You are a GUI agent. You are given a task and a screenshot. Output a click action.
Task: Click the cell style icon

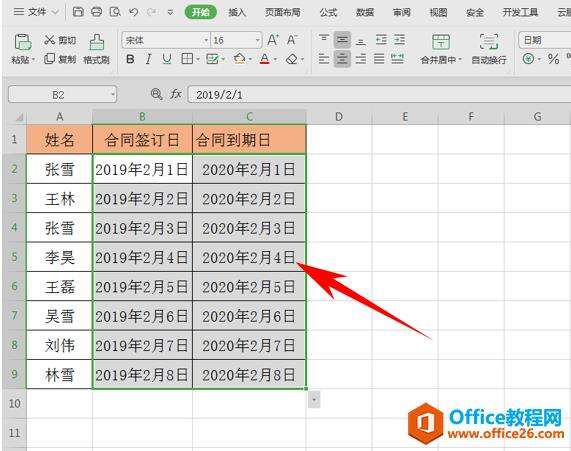click(212, 59)
